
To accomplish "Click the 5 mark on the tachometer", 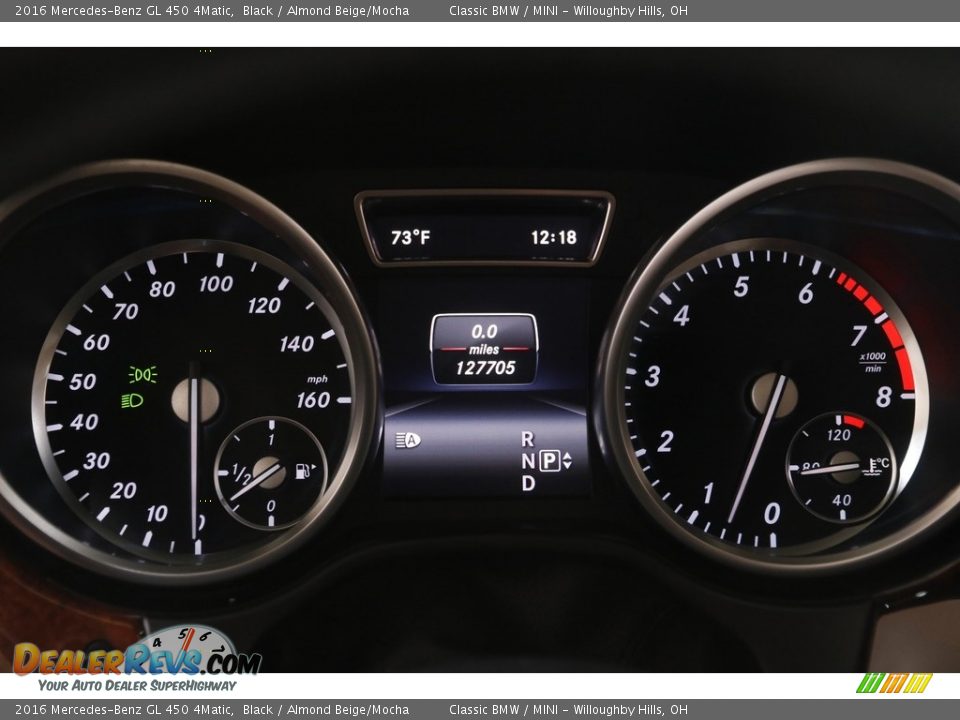I will tap(741, 287).
